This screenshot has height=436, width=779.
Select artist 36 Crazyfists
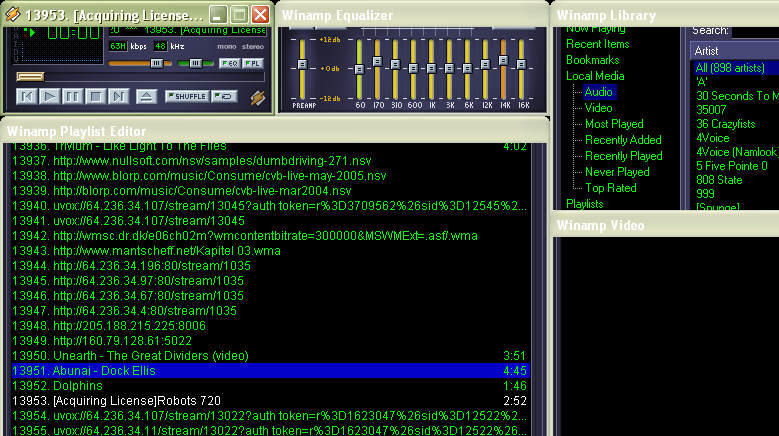point(725,124)
